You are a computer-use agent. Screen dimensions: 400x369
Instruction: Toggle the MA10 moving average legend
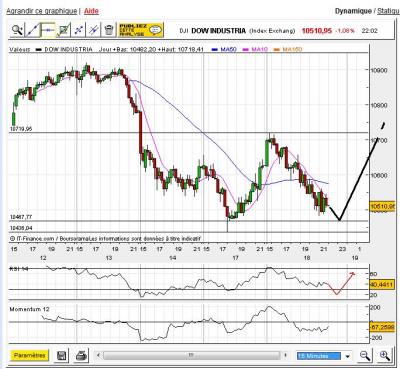tap(256, 49)
